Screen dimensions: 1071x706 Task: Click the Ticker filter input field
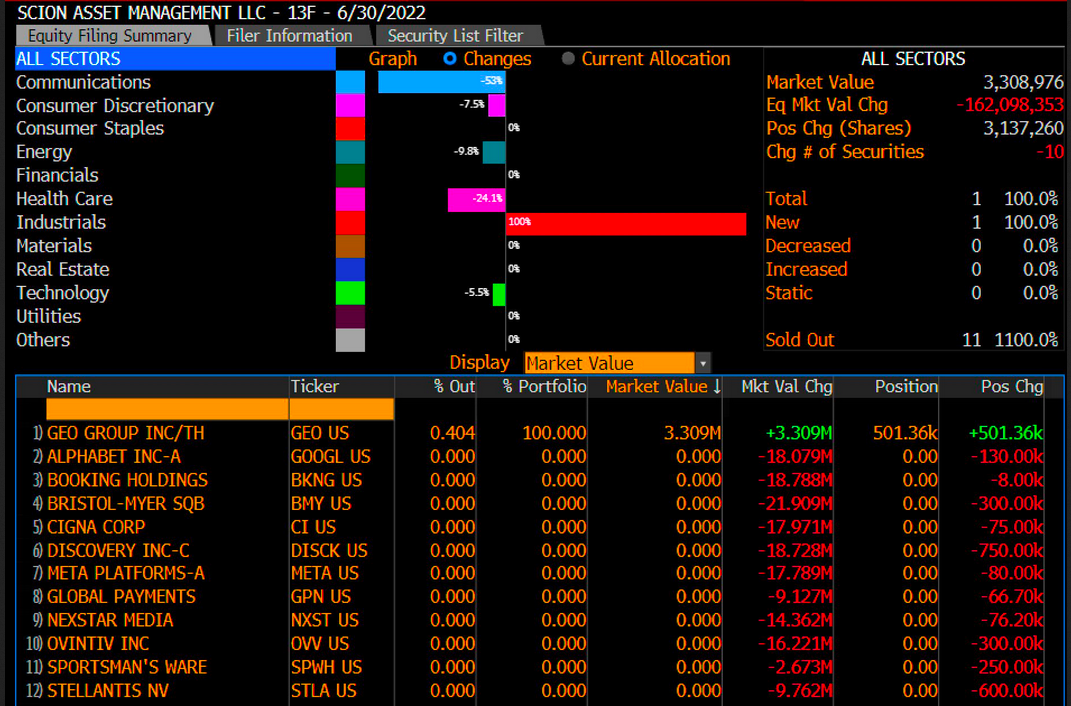click(342, 409)
